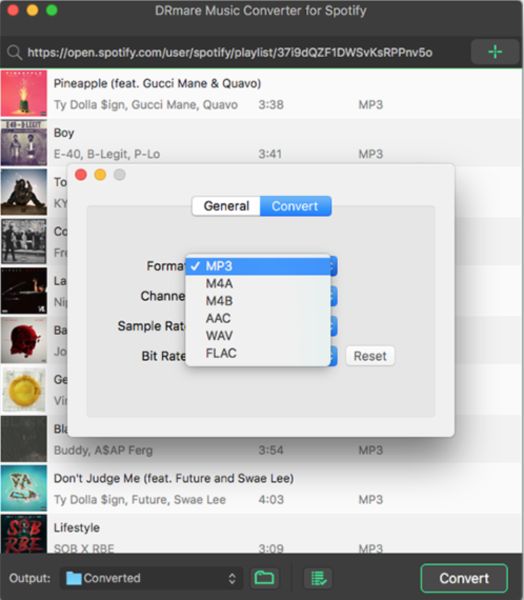The width and height of the screenshot is (524, 600).
Task: Open the Sample Rate dropdown arrow
Action: pyautogui.click(x=333, y=326)
